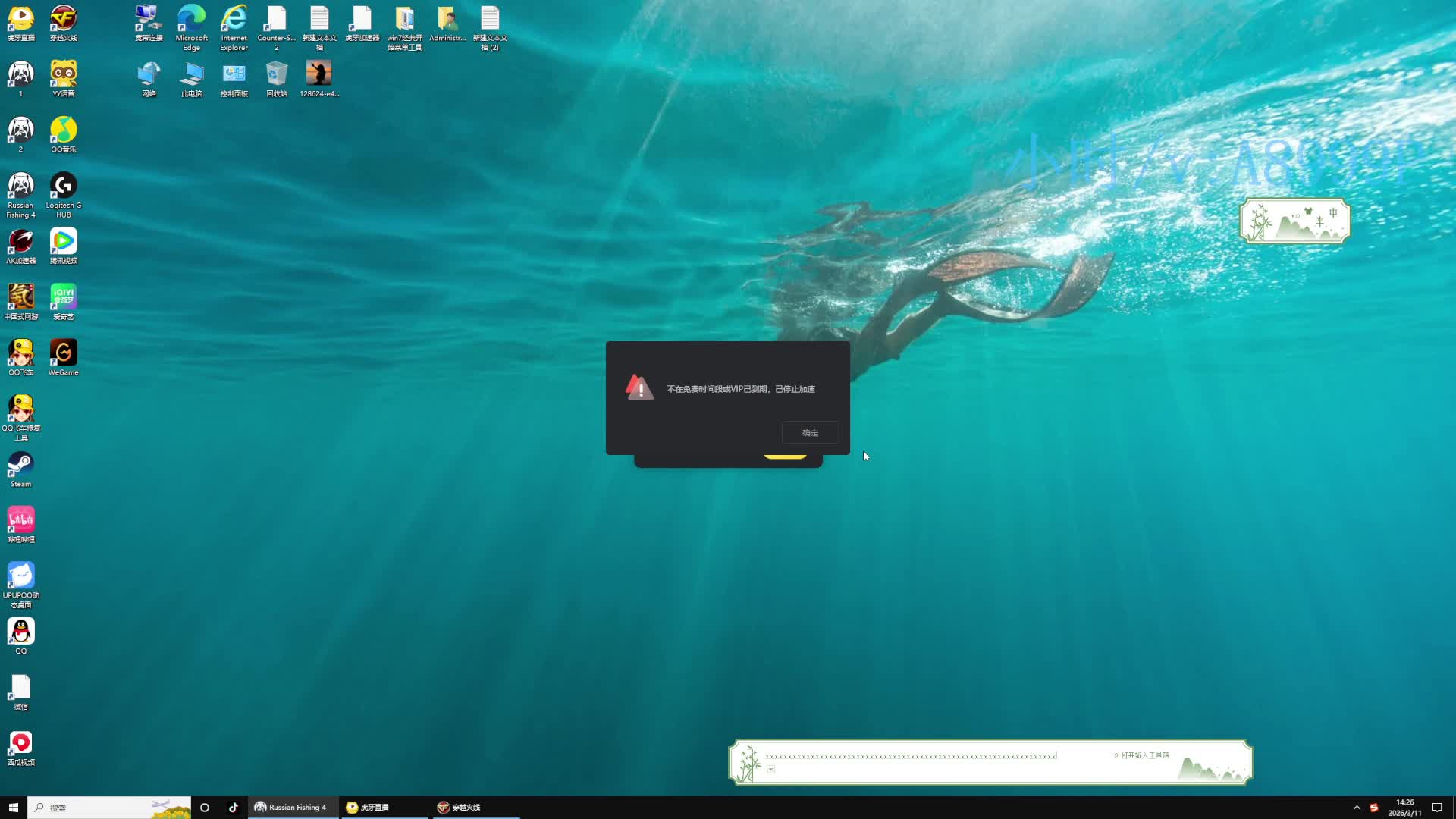Switch to 虎牙直播 taskbar item
Viewport: 1456px width, 819px height.
tap(368, 808)
